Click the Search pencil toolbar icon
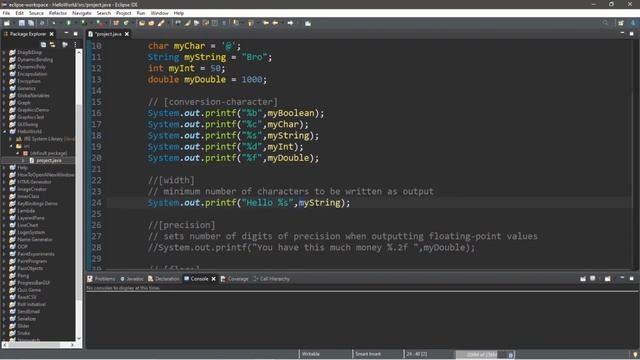Viewport: 640px width, 360px height. [161, 23]
